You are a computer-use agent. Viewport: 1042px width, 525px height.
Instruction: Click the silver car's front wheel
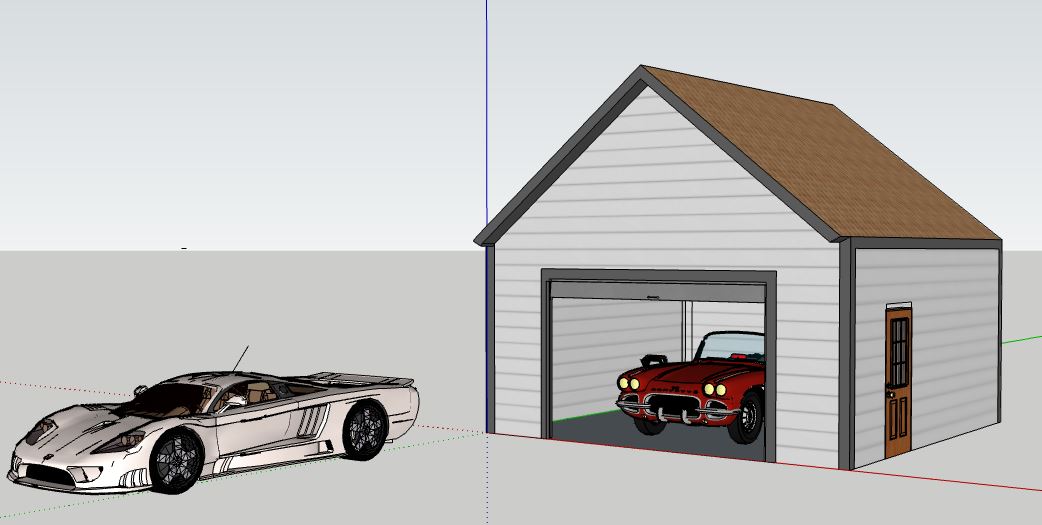point(176,460)
